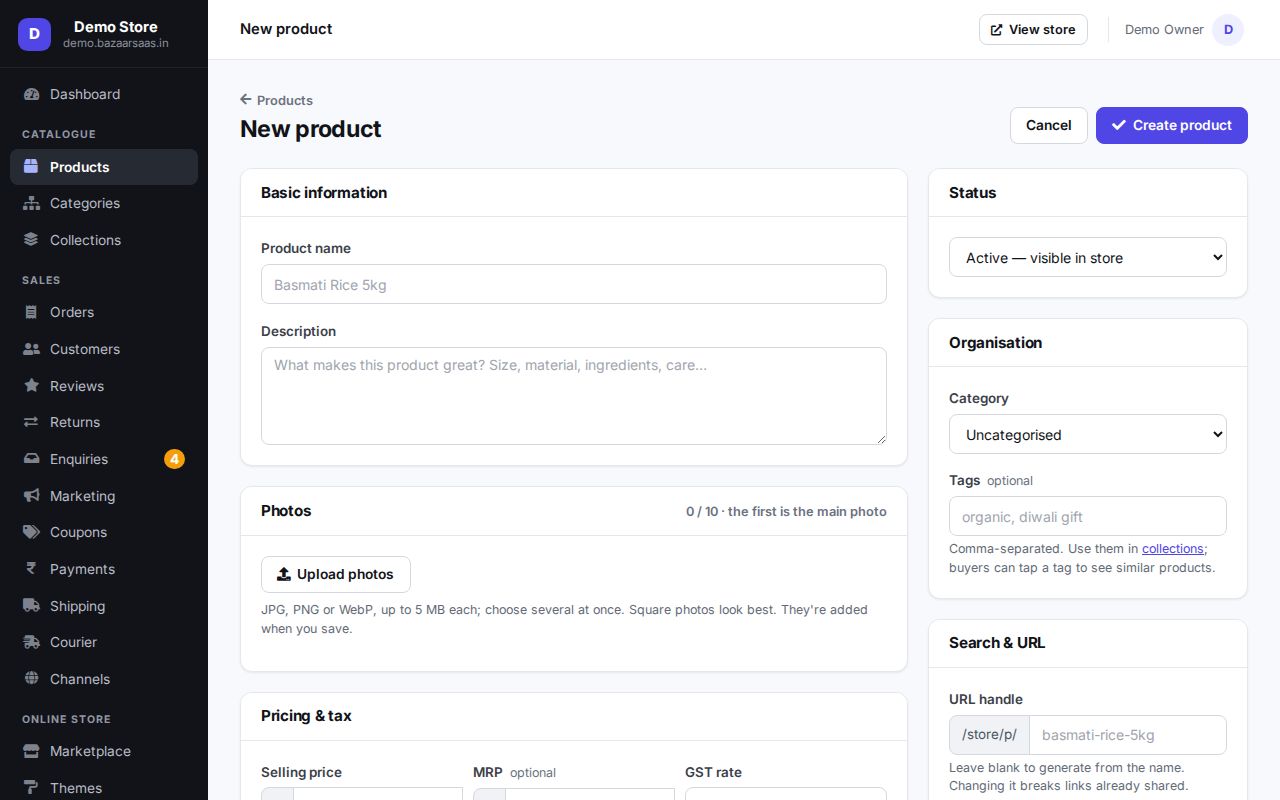This screenshot has height=800, width=1280.
Task: Click the Cancel button
Action: tap(1049, 125)
